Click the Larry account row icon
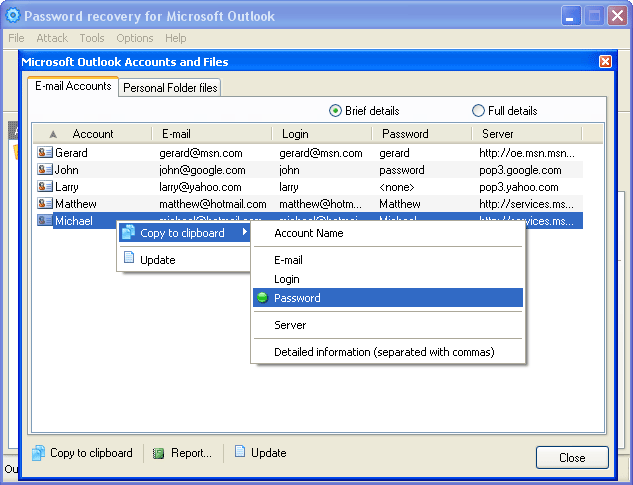Viewport: 633px width, 485px height. click(45, 187)
